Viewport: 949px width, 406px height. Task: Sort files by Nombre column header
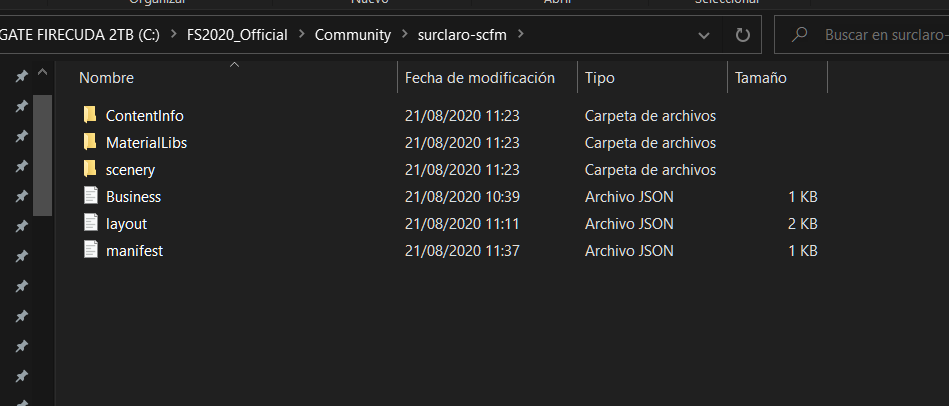pyautogui.click(x=106, y=77)
